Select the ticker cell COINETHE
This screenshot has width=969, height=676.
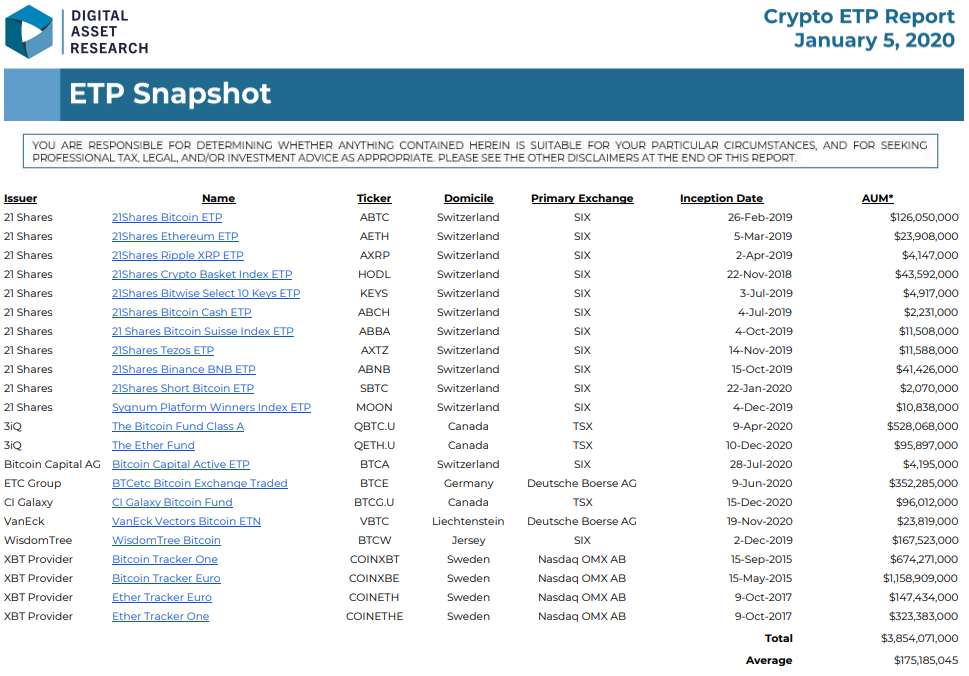(374, 617)
